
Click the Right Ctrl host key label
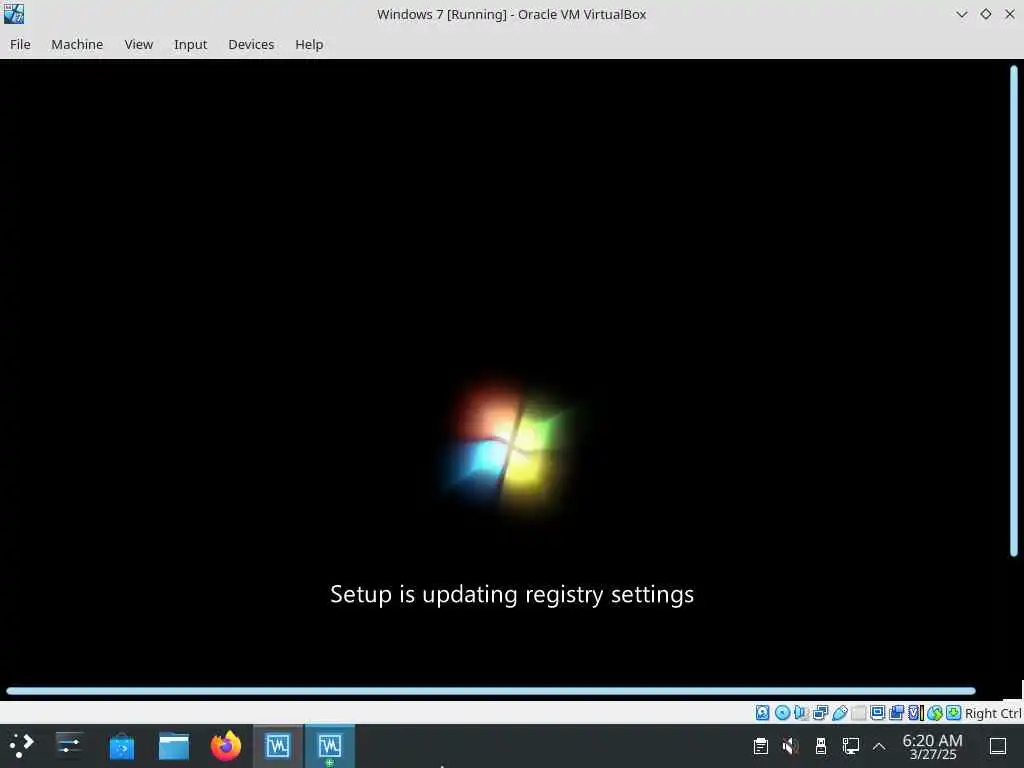coord(993,713)
